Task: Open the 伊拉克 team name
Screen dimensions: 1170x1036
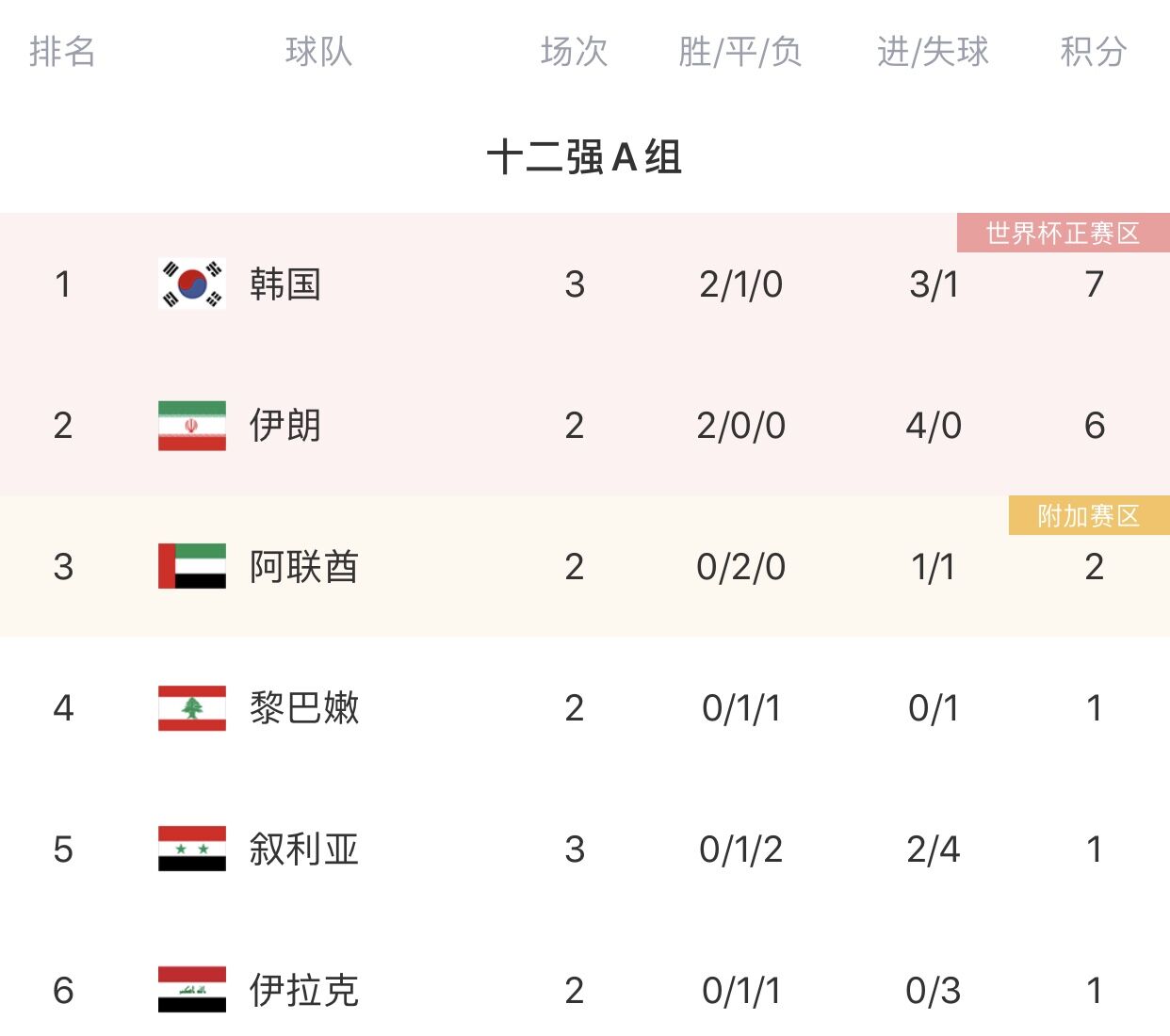Action: [x=303, y=991]
